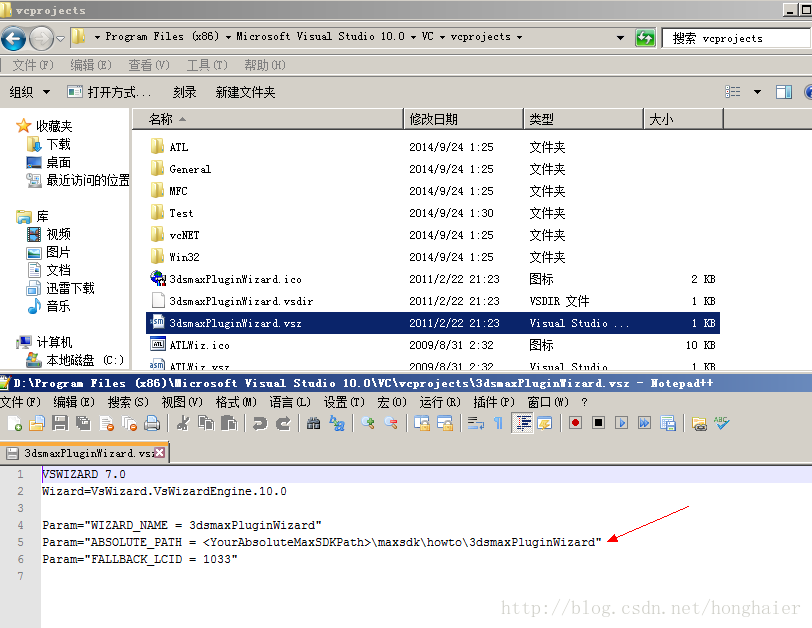The width and height of the screenshot is (812, 628).
Task: Click the Redo arrow icon
Action: coord(283,423)
